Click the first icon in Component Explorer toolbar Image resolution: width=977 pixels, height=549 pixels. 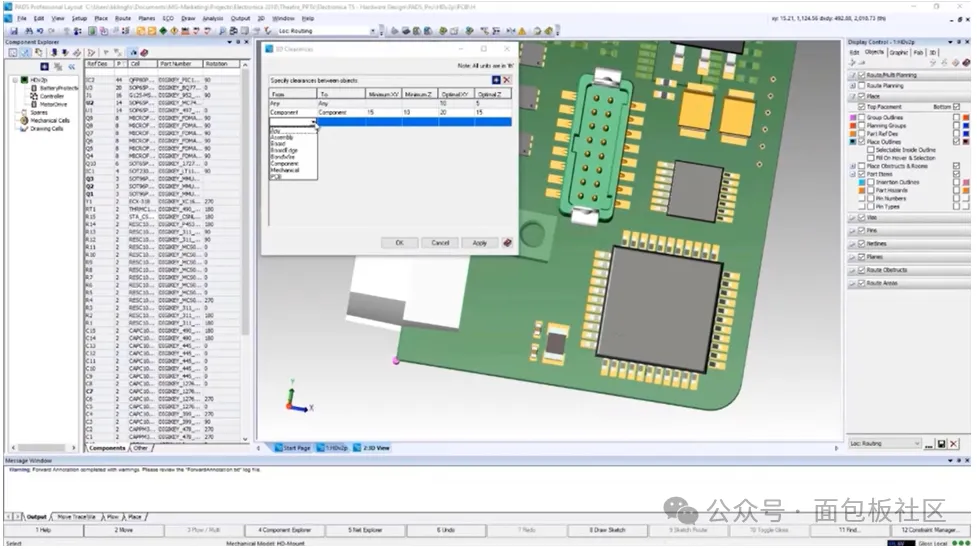point(13,53)
